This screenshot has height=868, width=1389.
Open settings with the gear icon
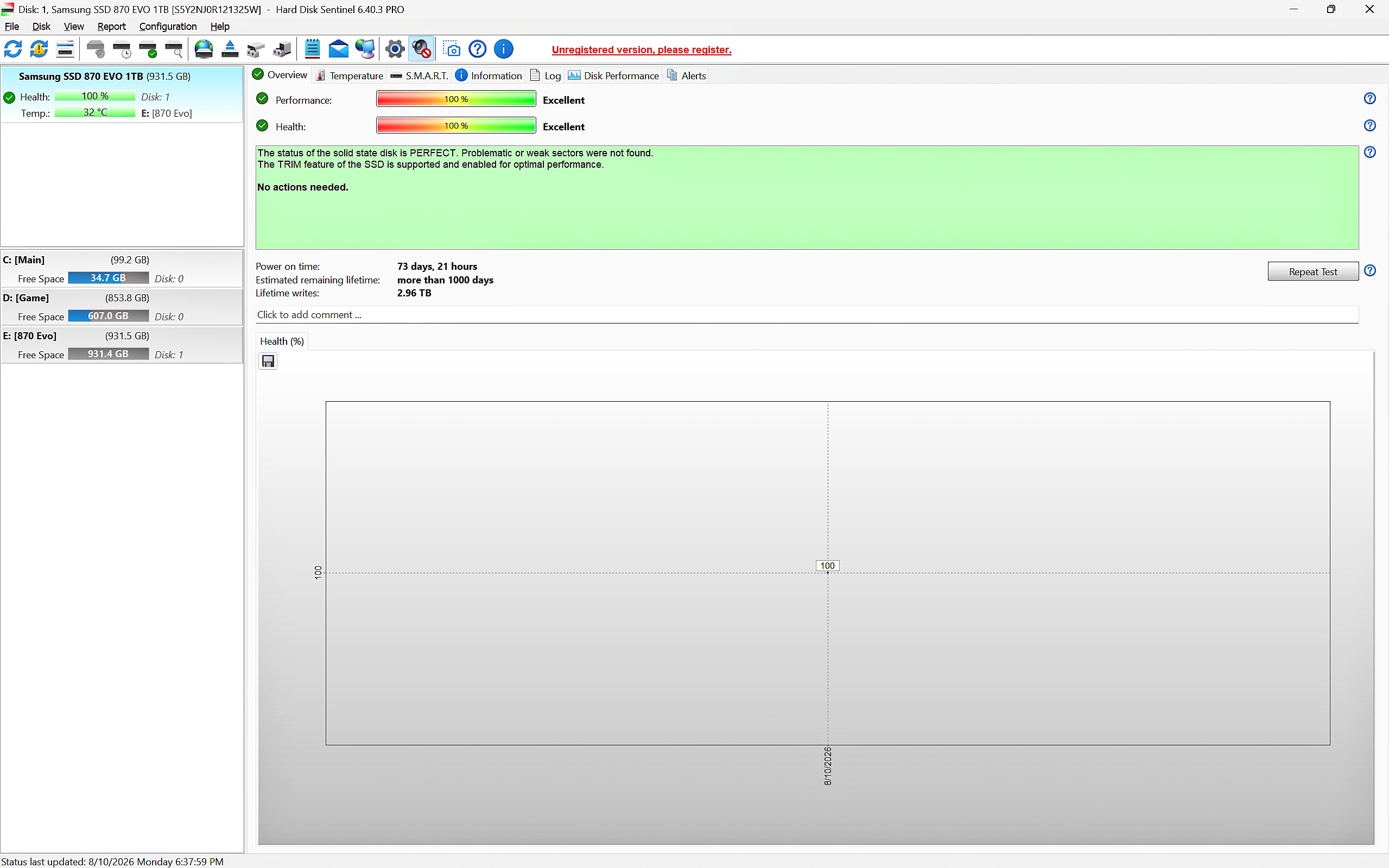[395, 49]
